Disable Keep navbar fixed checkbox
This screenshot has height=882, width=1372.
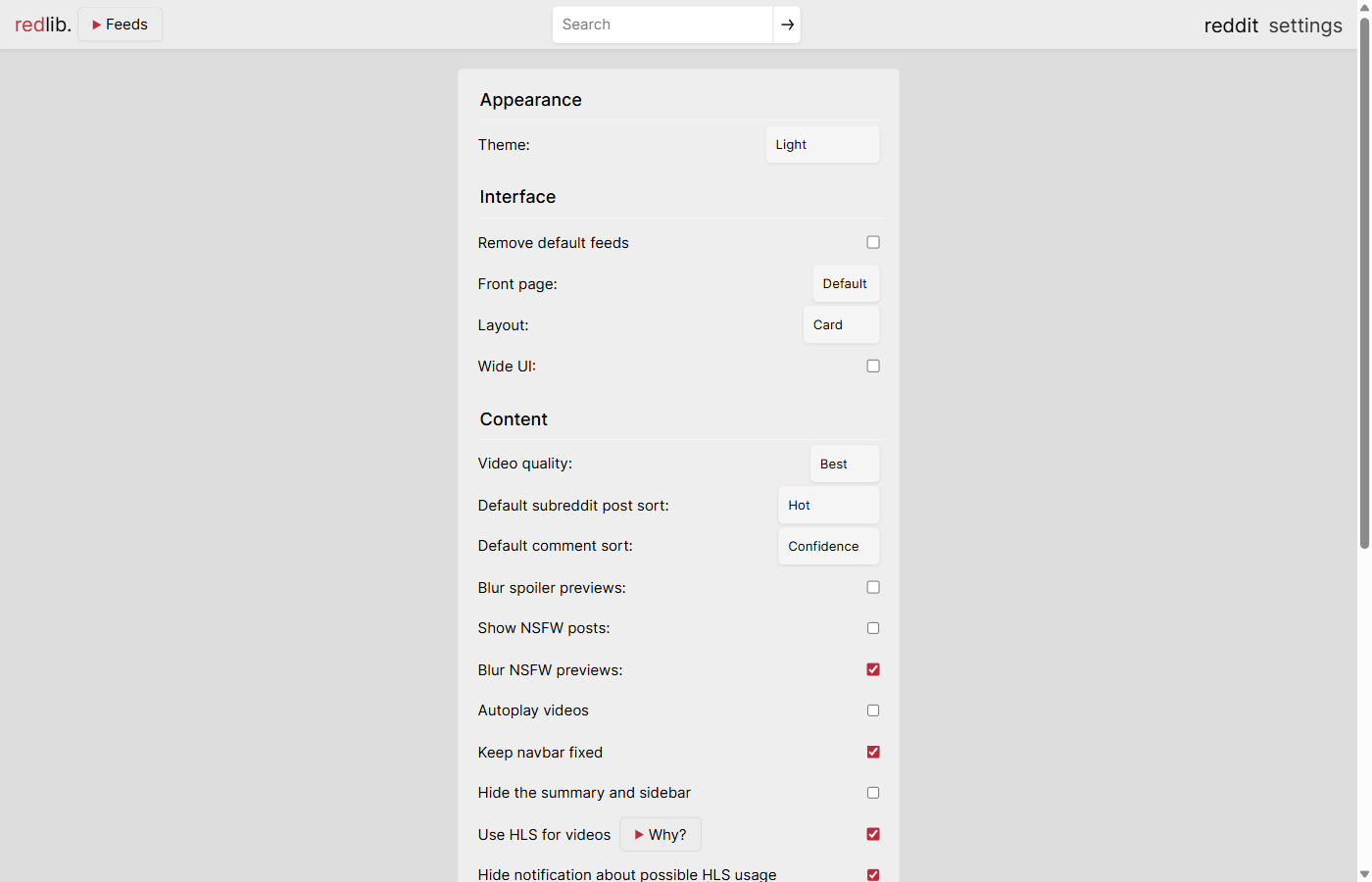tap(873, 752)
